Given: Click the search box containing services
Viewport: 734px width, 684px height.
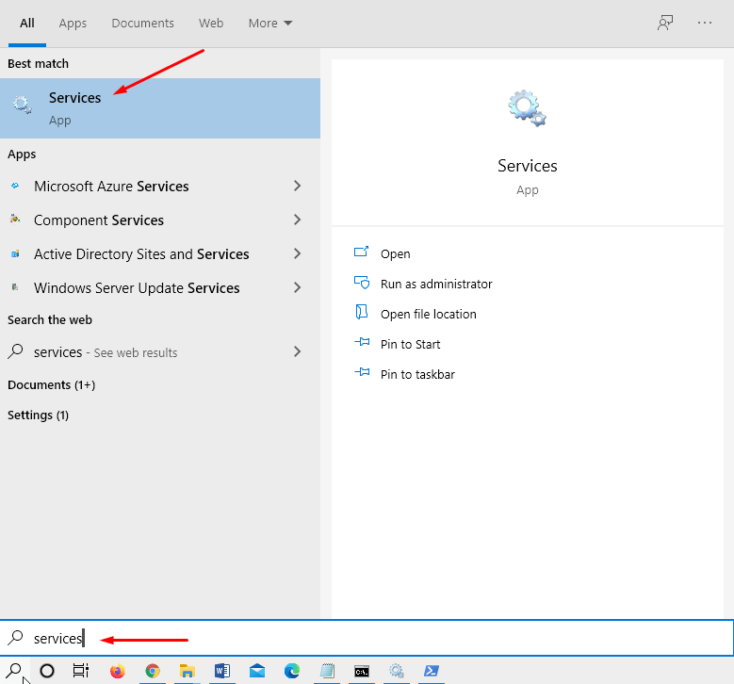Looking at the screenshot, I should click(x=367, y=638).
